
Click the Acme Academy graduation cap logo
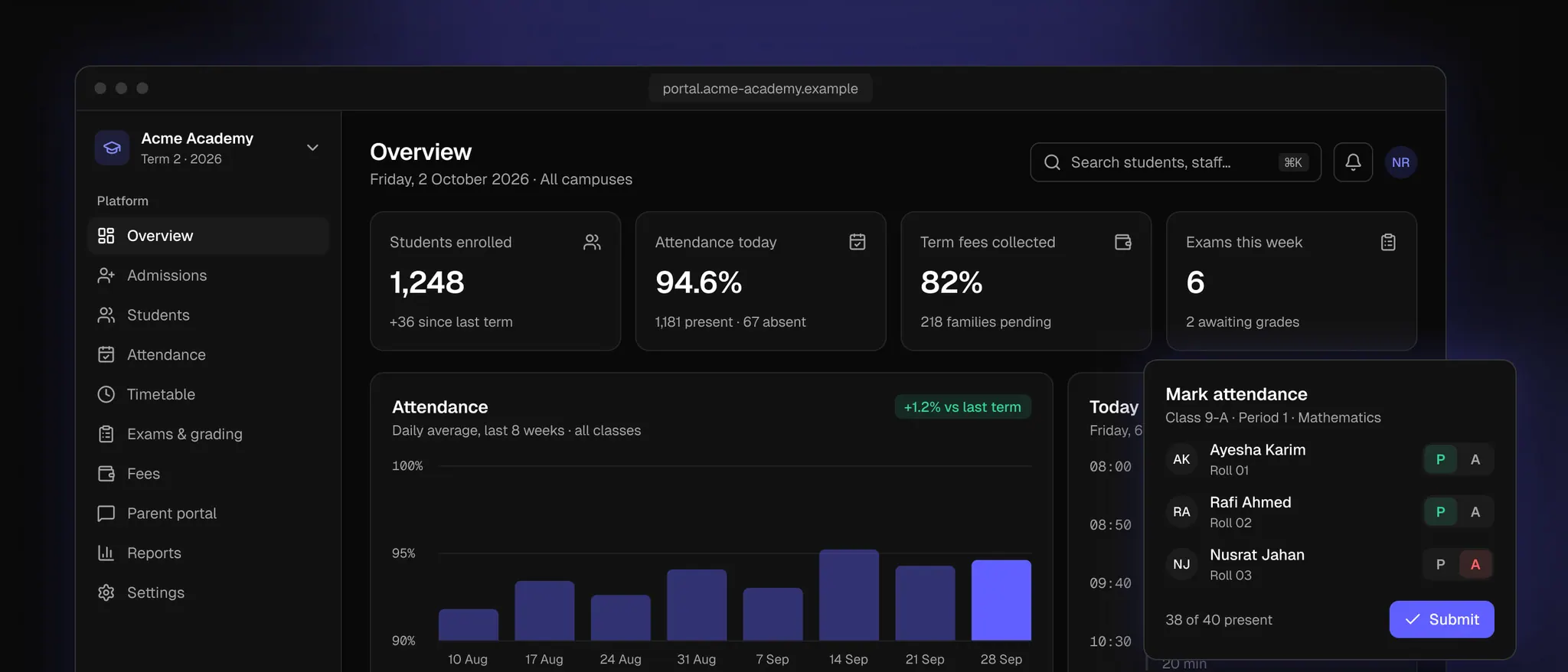click(112, 148)
